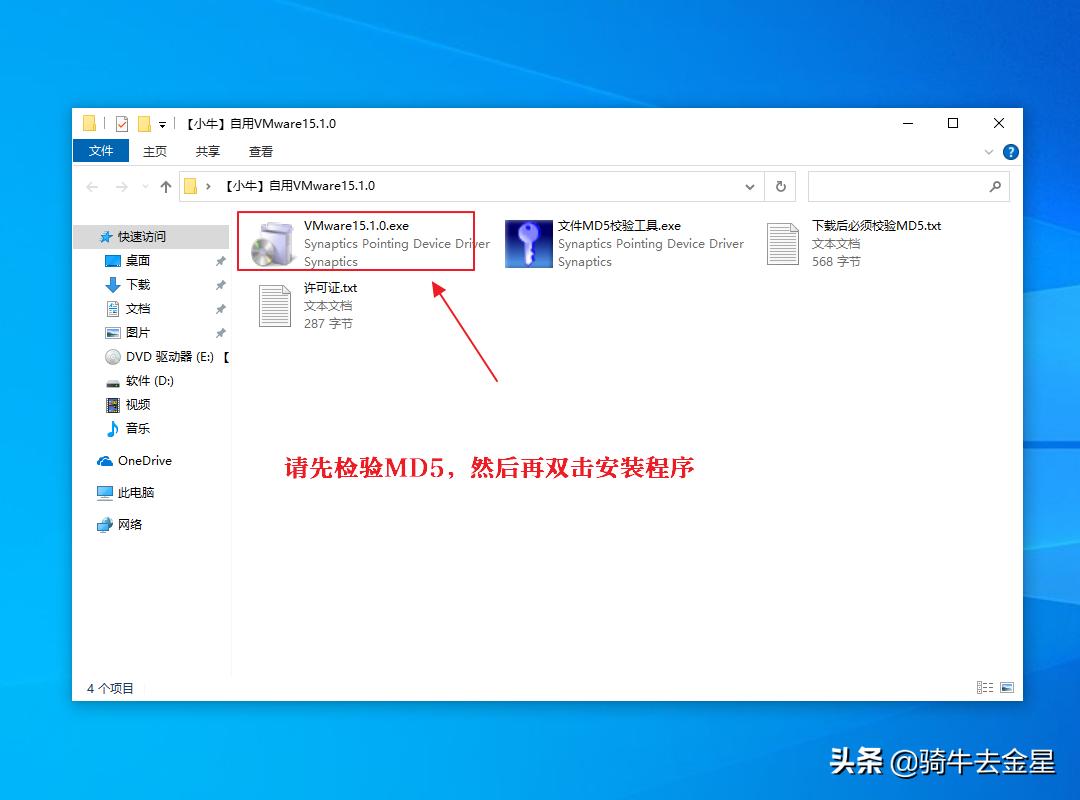Select the 文件MD5校验工具.exe key icon

528,242
